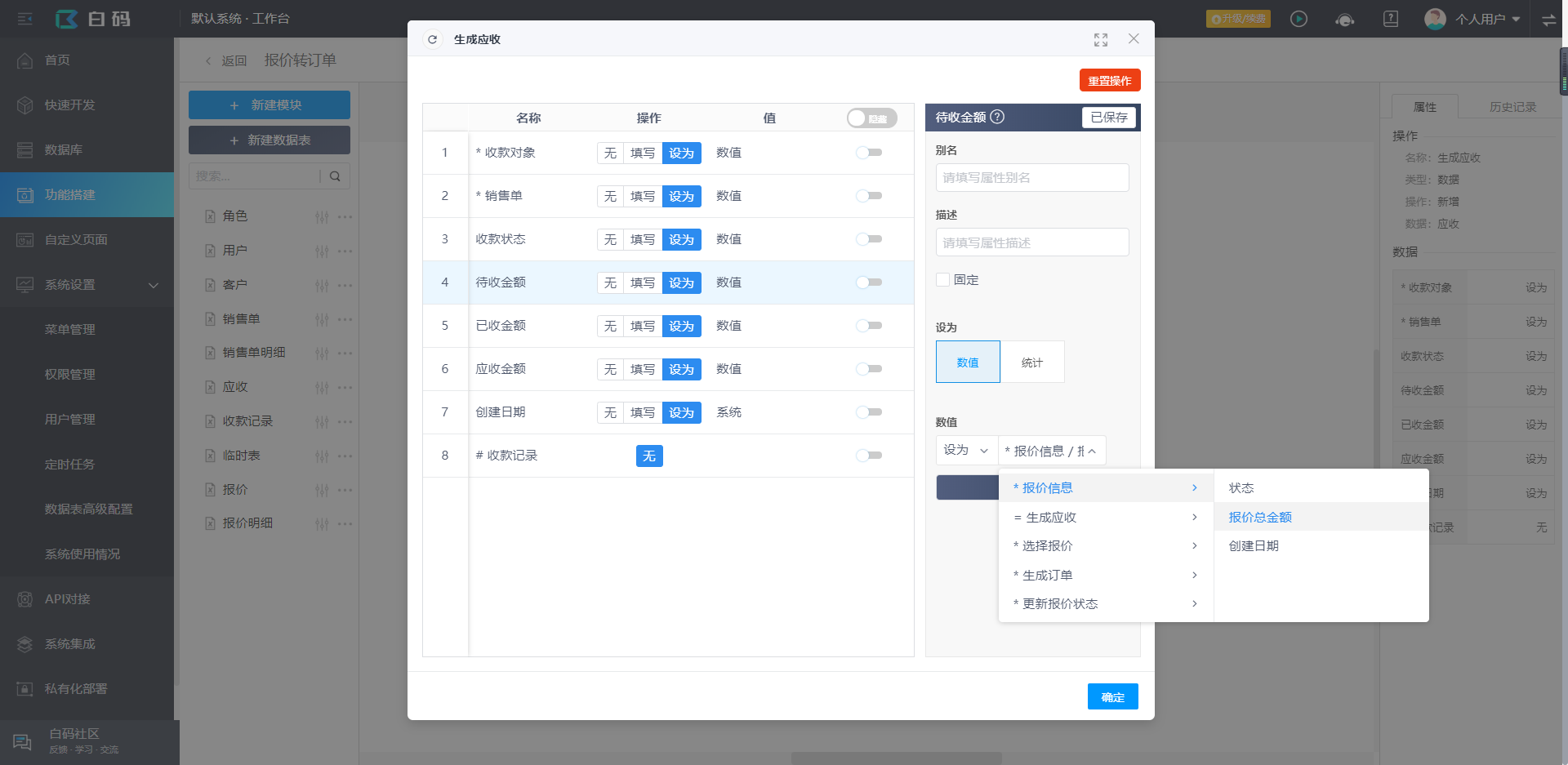Viewport: 1568px width, 765px height.
Task: Set 收款对象 row operation to 无
Action: pyautogui.click(x=610, y=153)
